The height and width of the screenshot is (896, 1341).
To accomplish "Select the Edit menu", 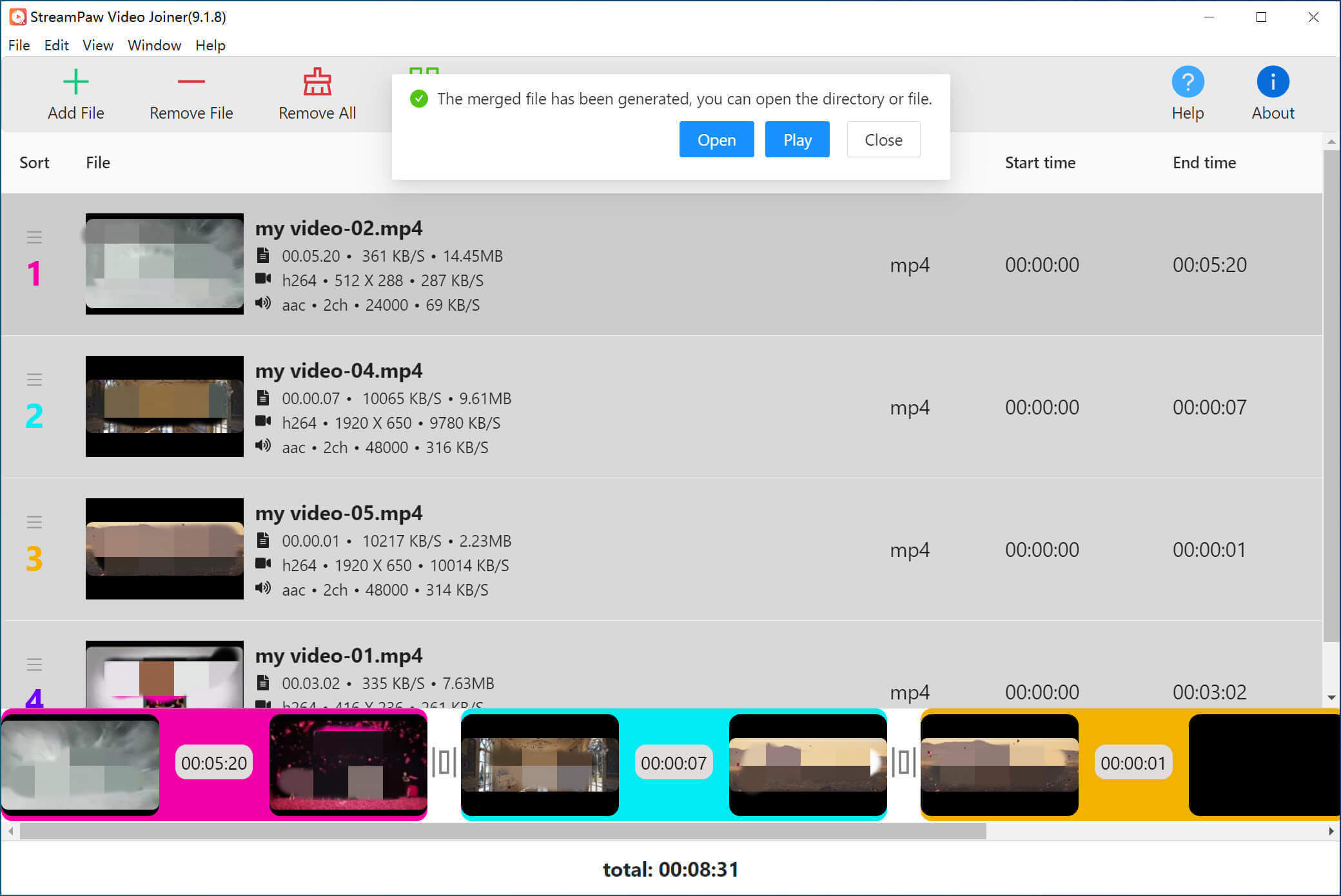I will (56, 44).
